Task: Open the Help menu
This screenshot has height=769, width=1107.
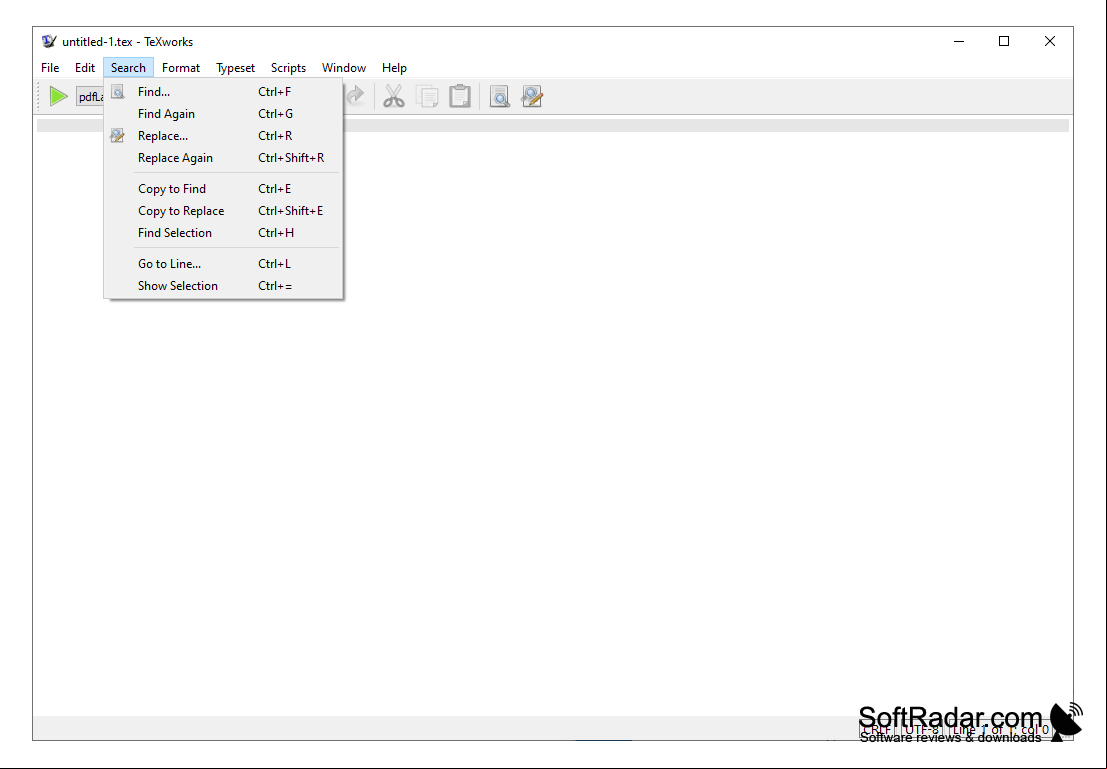Action: coord(394,68)
